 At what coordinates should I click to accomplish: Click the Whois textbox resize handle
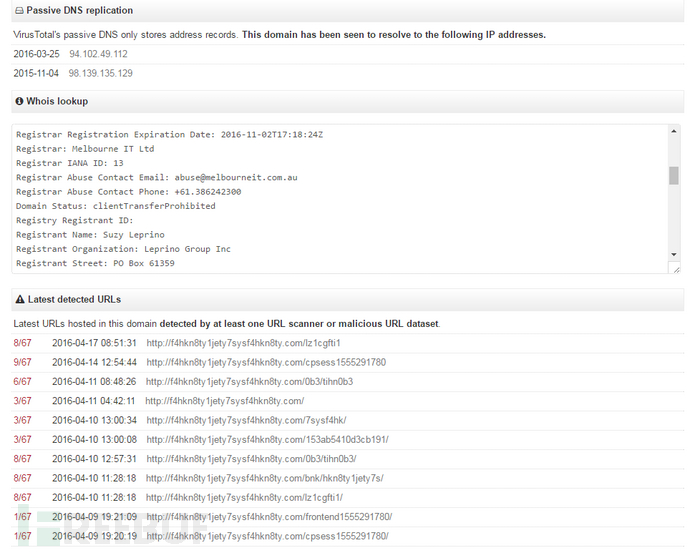point(675,269)
